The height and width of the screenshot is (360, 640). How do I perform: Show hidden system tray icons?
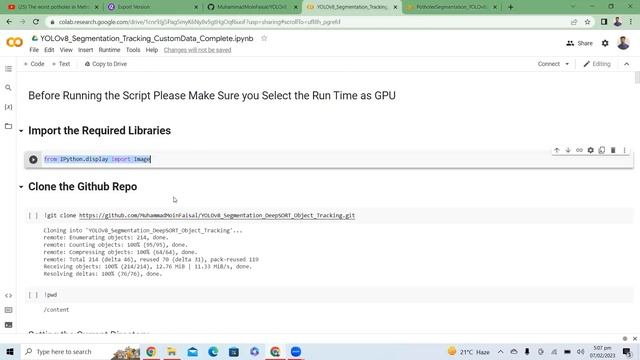pos(500,351)
